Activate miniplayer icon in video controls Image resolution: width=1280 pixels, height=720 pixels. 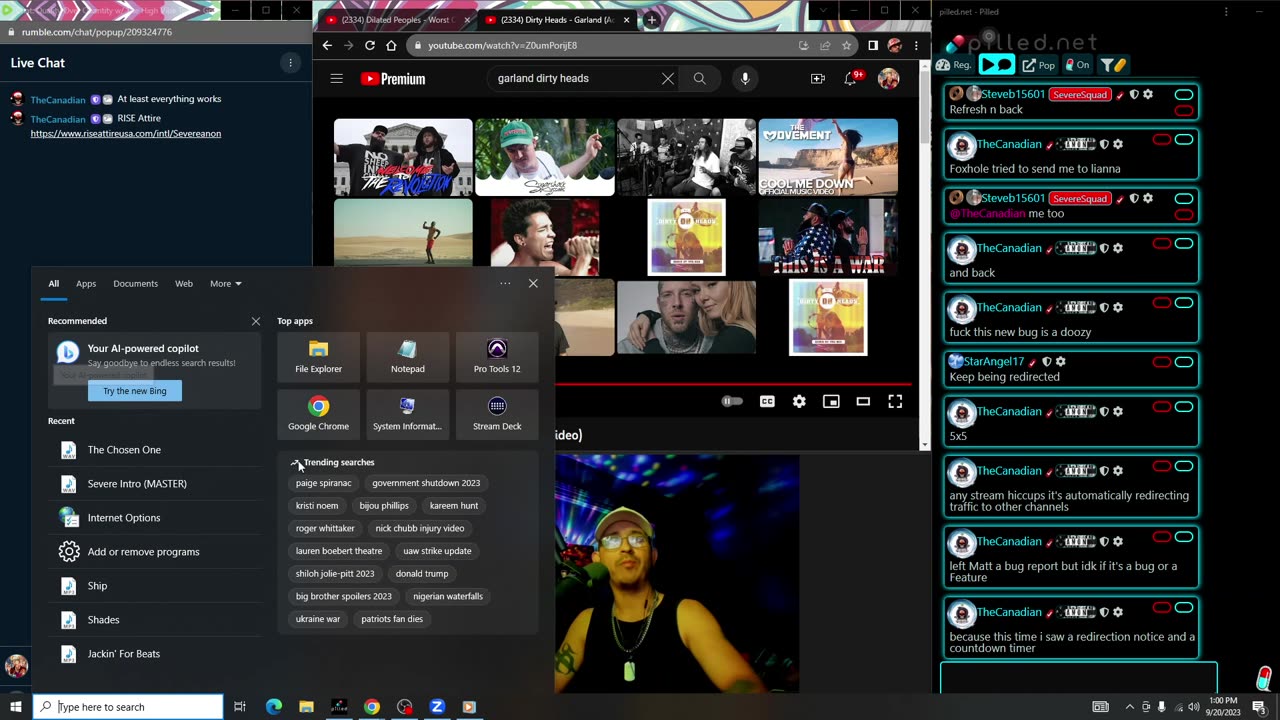click(x=831, y=401)
